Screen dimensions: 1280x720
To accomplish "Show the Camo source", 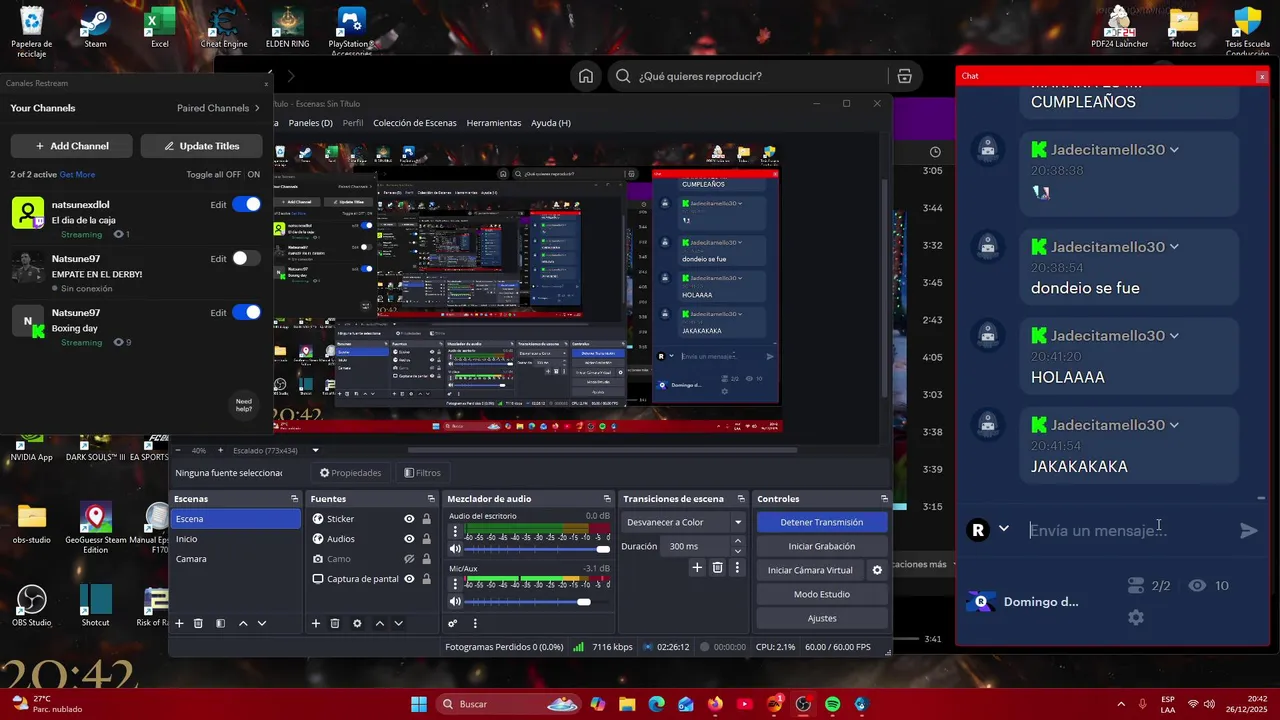I will click(x=409, y=559).
